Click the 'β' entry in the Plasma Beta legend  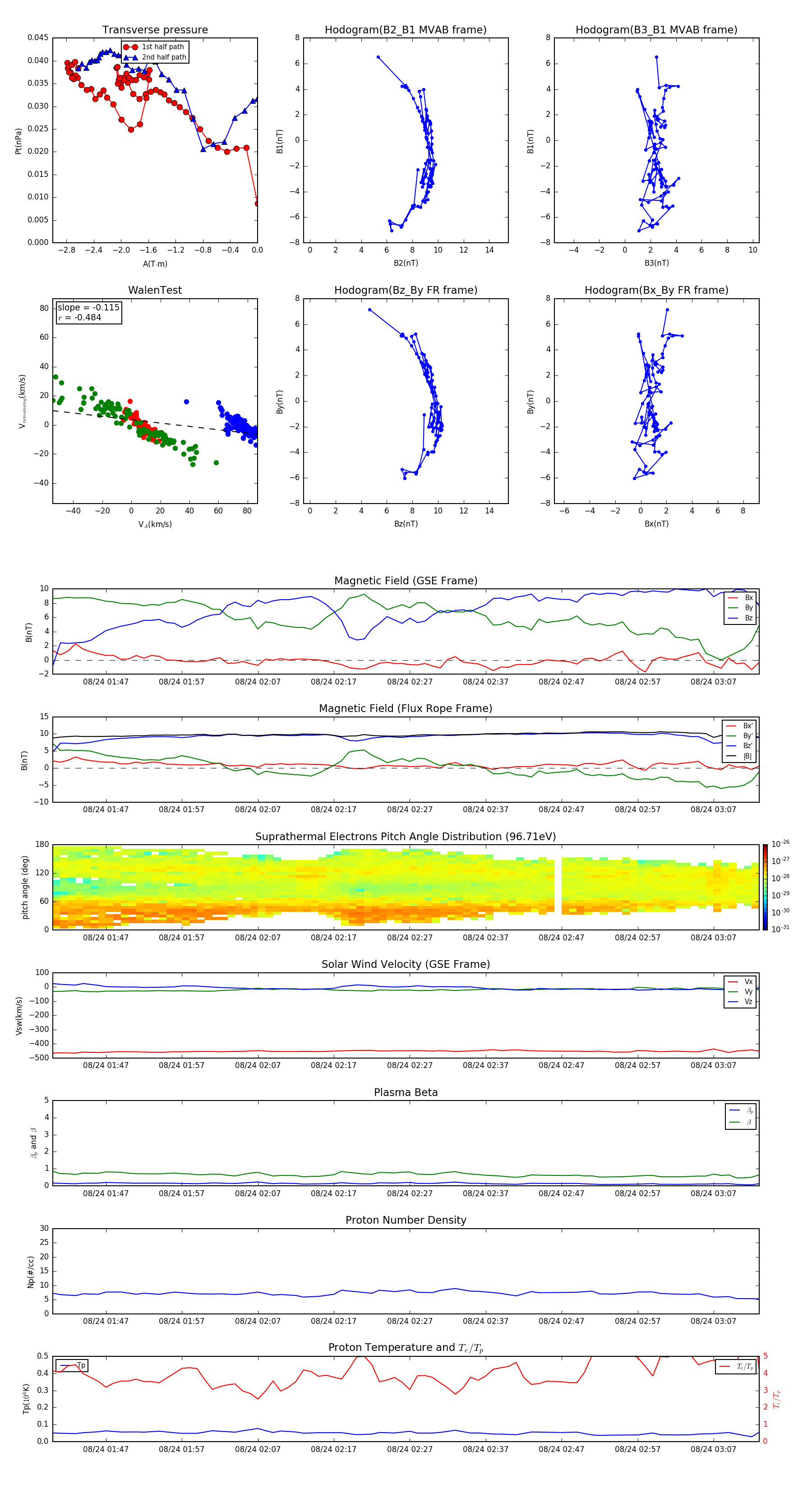coord(749,1122)
